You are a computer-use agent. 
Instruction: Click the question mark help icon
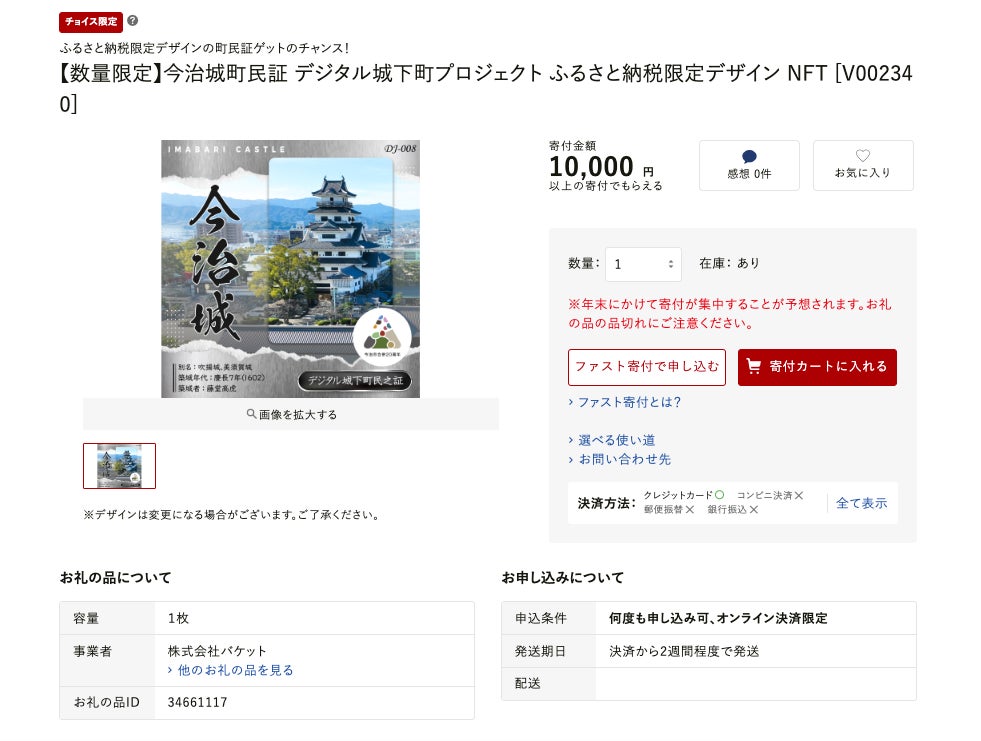(x=133, y=21)
